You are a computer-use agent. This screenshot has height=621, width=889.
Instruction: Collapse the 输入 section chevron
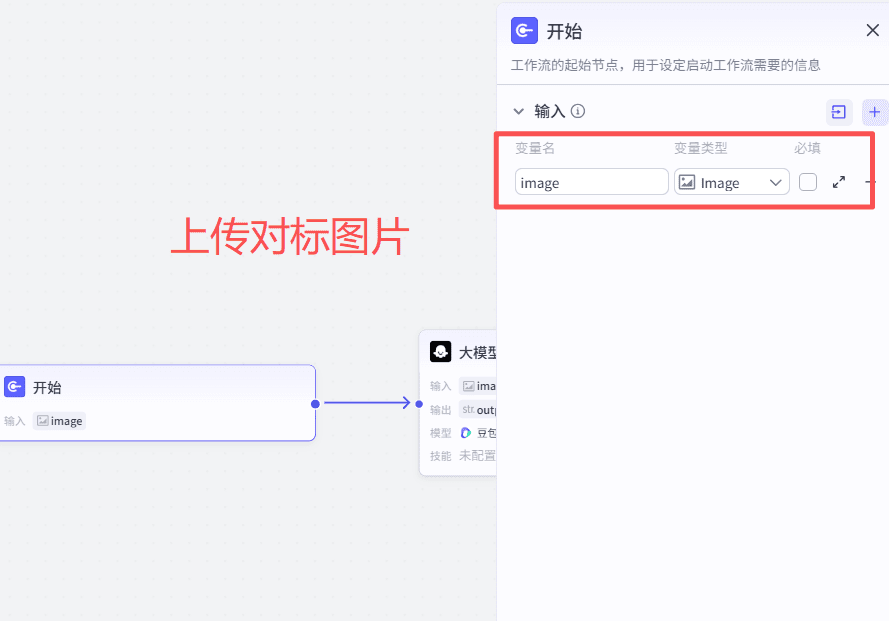518,112
